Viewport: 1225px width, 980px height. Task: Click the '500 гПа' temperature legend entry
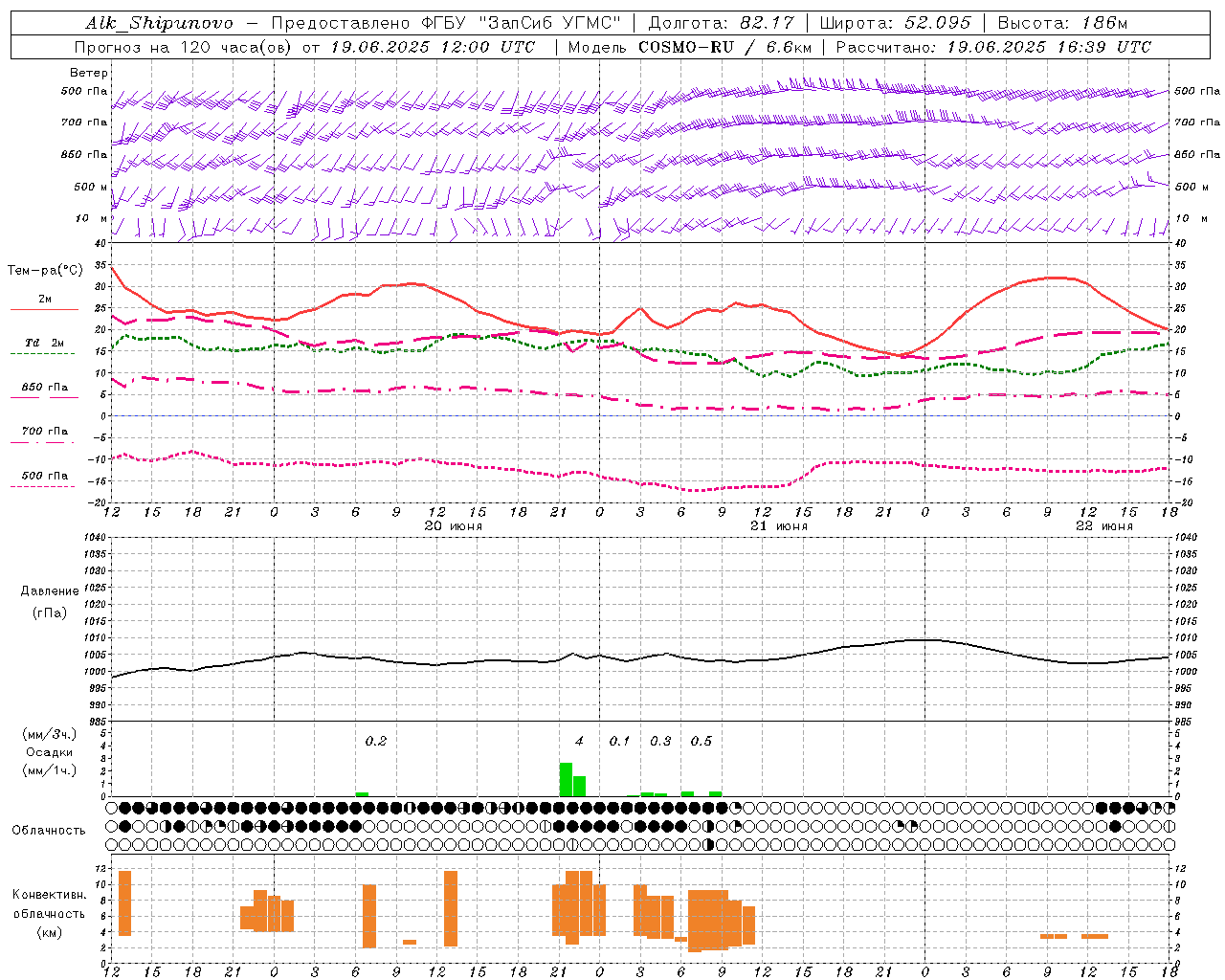44,476
